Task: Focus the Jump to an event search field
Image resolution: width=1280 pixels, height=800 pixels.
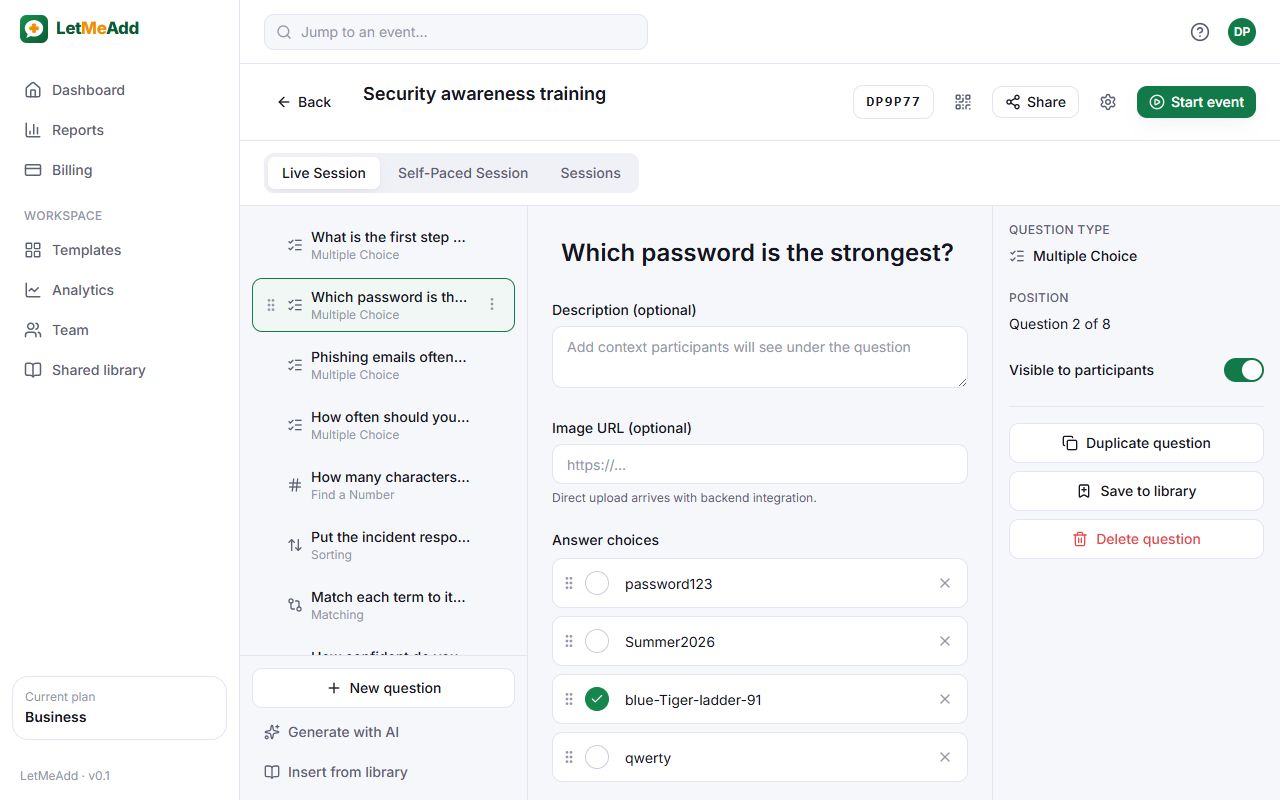Action: point(456,32)
